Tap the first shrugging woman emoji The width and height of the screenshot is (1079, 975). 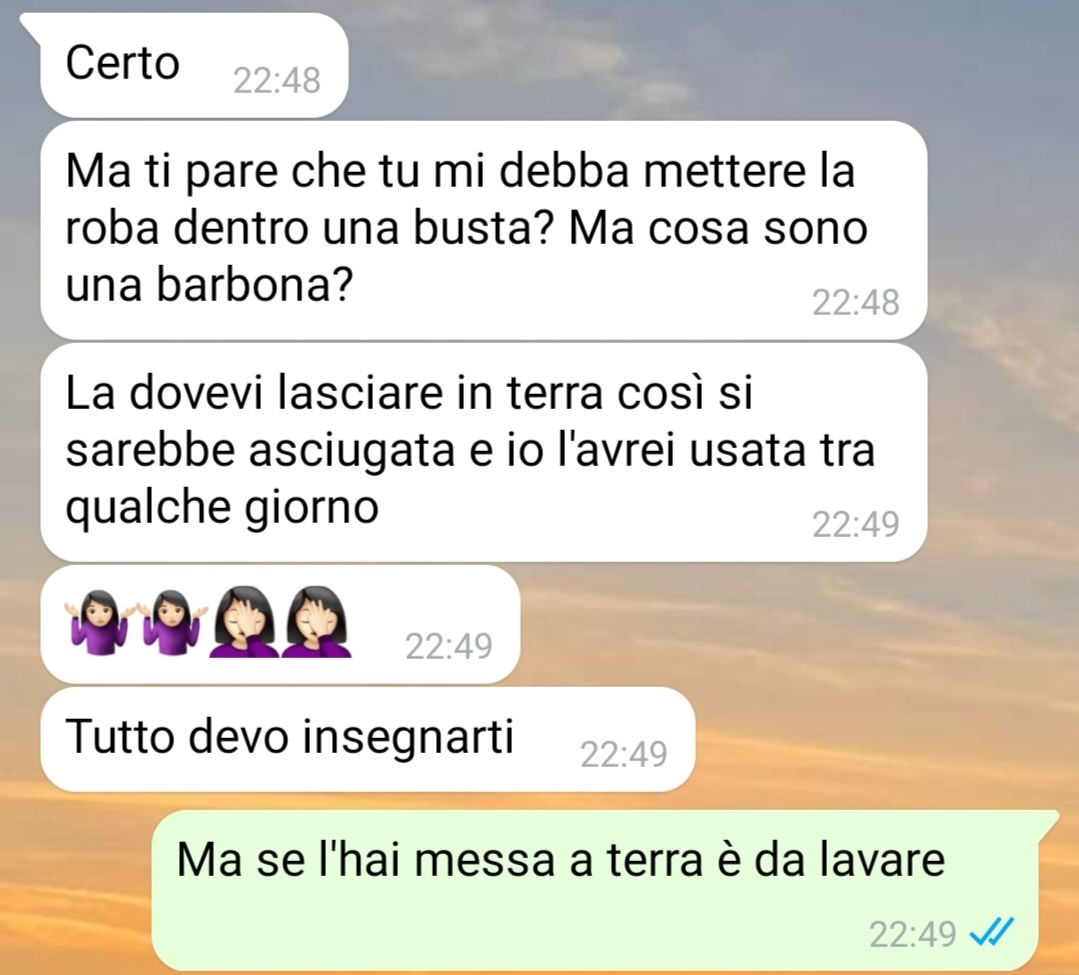[x=98, y=621]
